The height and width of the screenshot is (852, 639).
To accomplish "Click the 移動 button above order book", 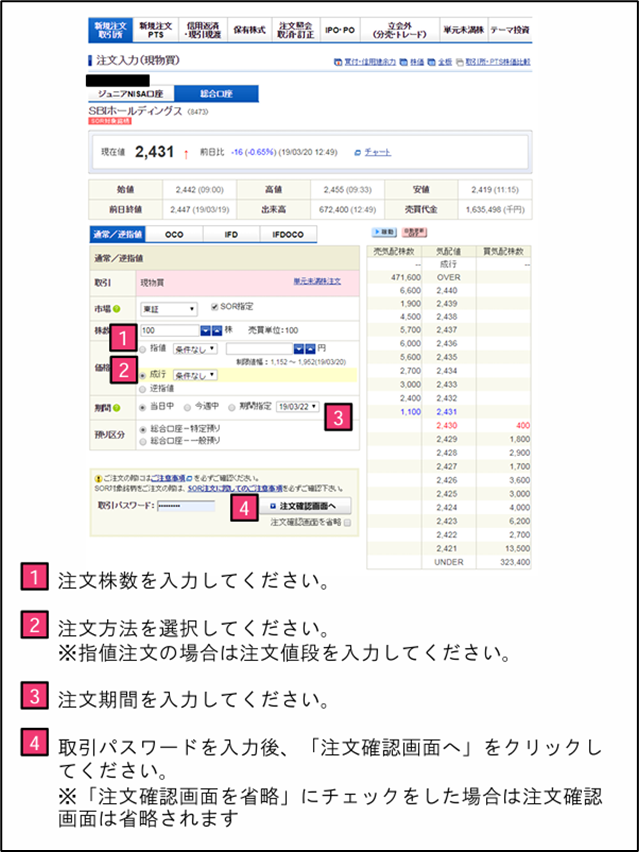I will tap(383, 232).
